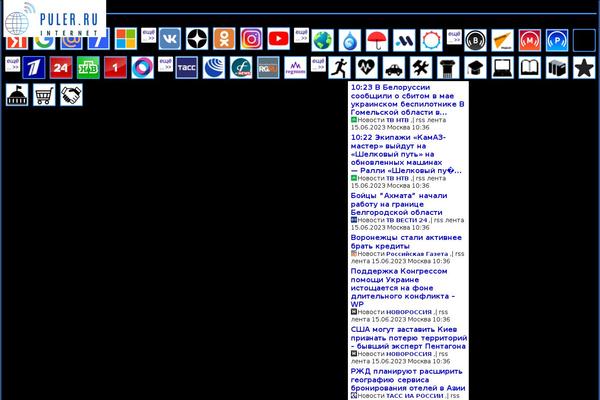Open 'США могут заставить Киев' headline
This screenshot has height=400, width=600.
(x=409, y=338)
